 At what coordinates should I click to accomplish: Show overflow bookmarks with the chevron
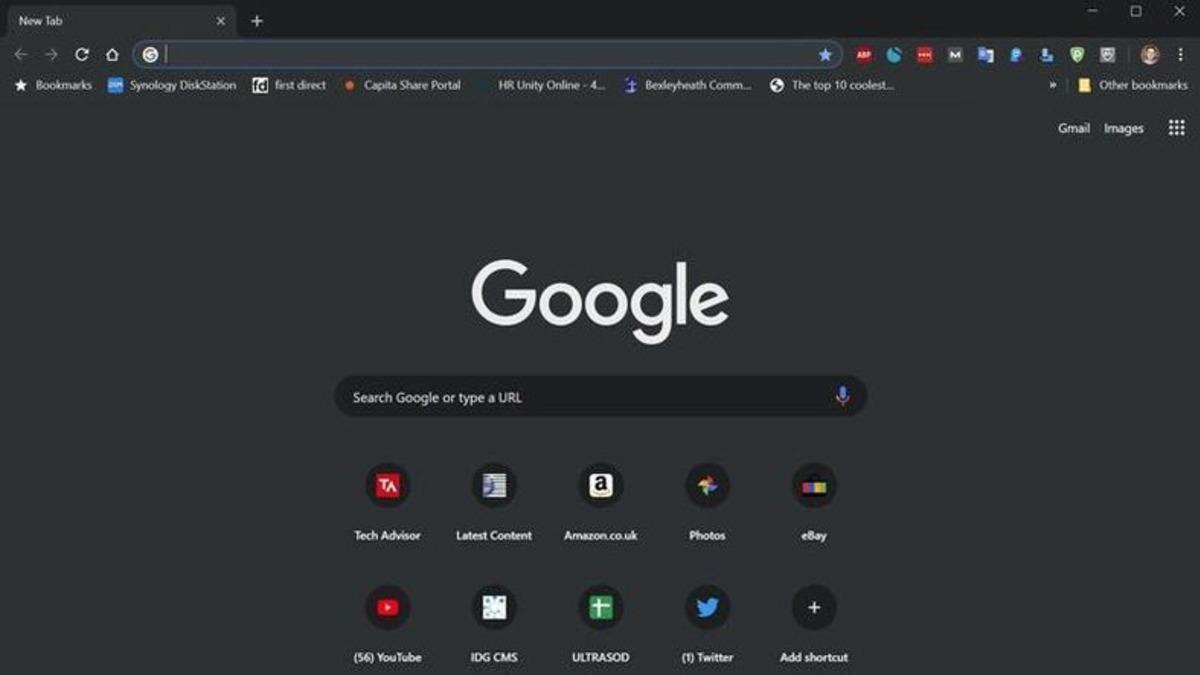(x=1052, y=85)
